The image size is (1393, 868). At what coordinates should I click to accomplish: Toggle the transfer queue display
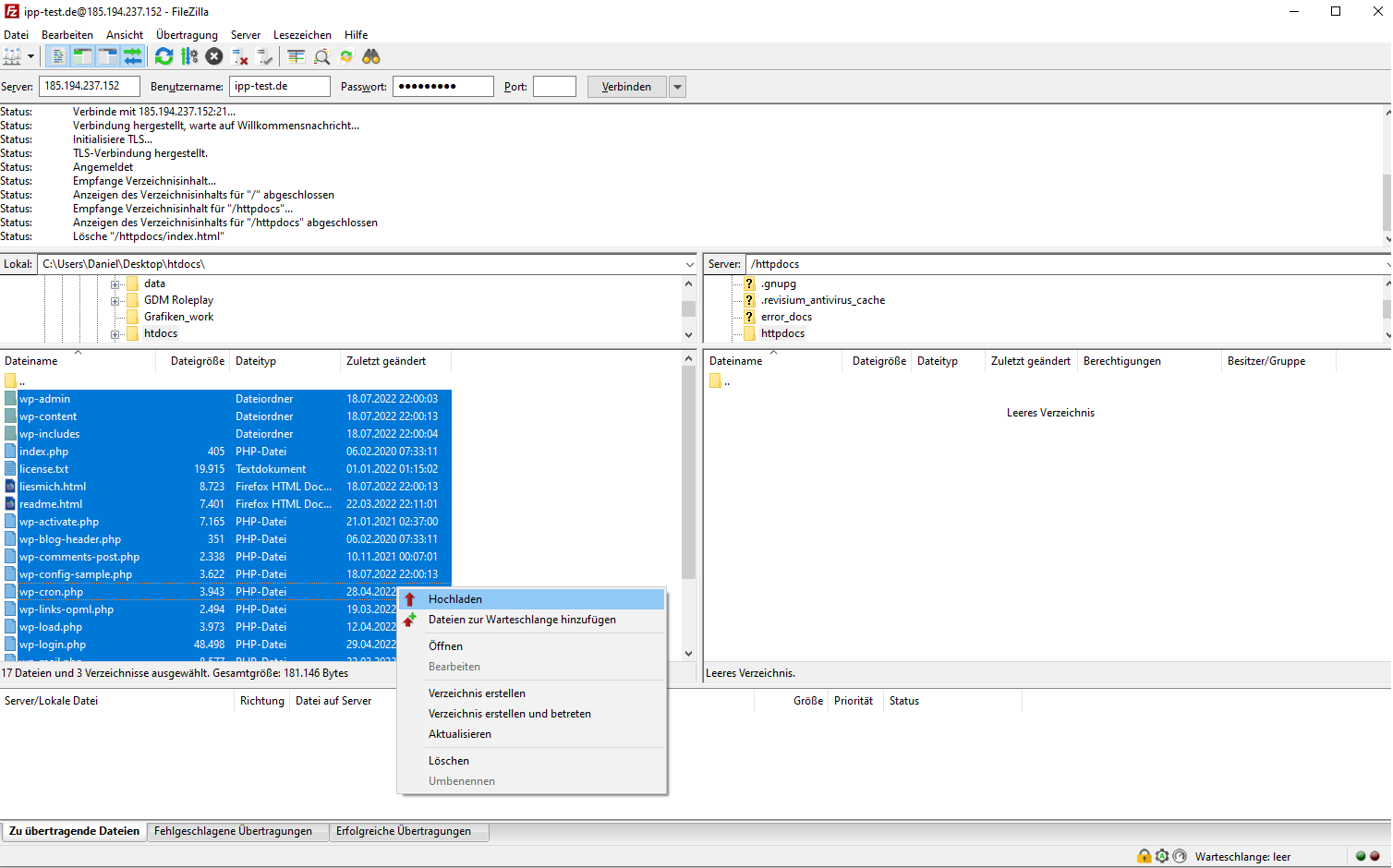point(133,56)
